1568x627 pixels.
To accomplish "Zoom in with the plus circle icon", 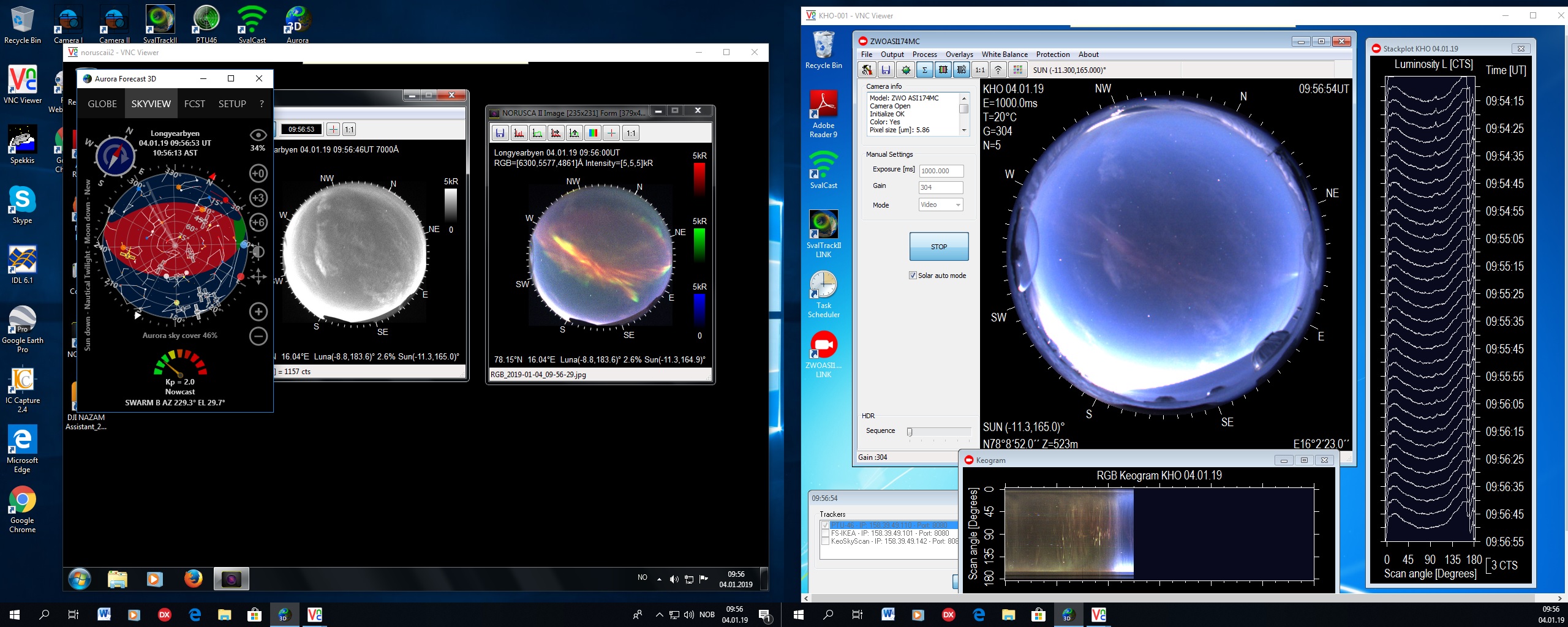I will [258, 312].
